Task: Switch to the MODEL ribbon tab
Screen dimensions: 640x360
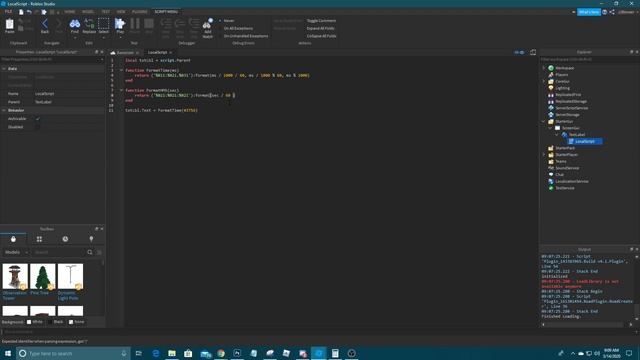Action: click(88, 12)
